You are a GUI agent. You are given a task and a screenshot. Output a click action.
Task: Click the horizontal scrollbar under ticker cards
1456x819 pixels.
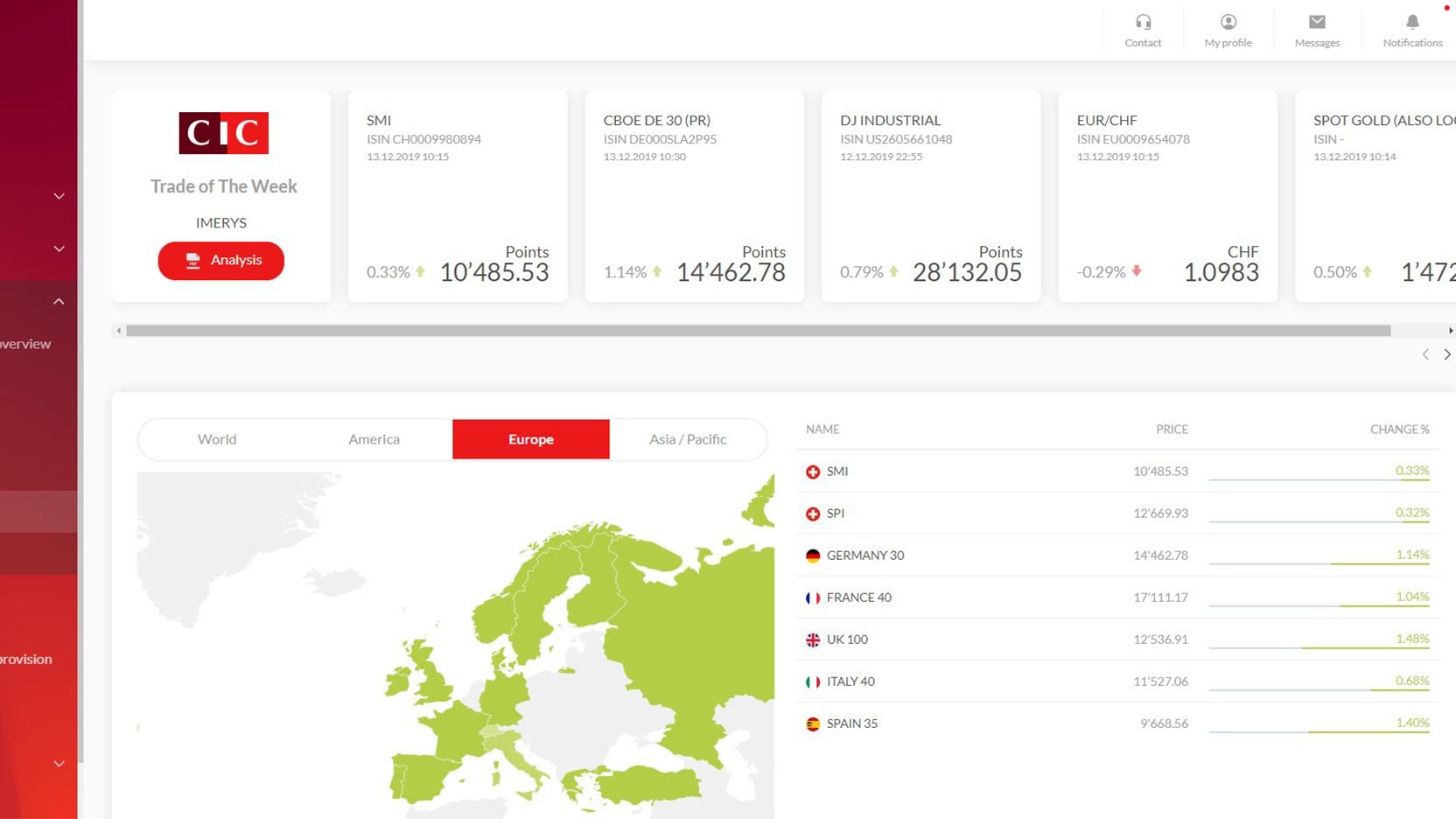[758, 331]
